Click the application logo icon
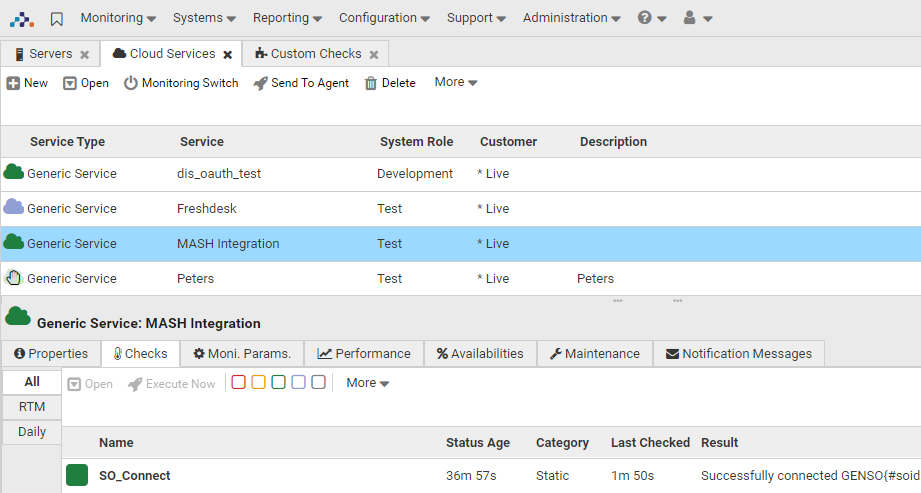 (x=22, y=18)
